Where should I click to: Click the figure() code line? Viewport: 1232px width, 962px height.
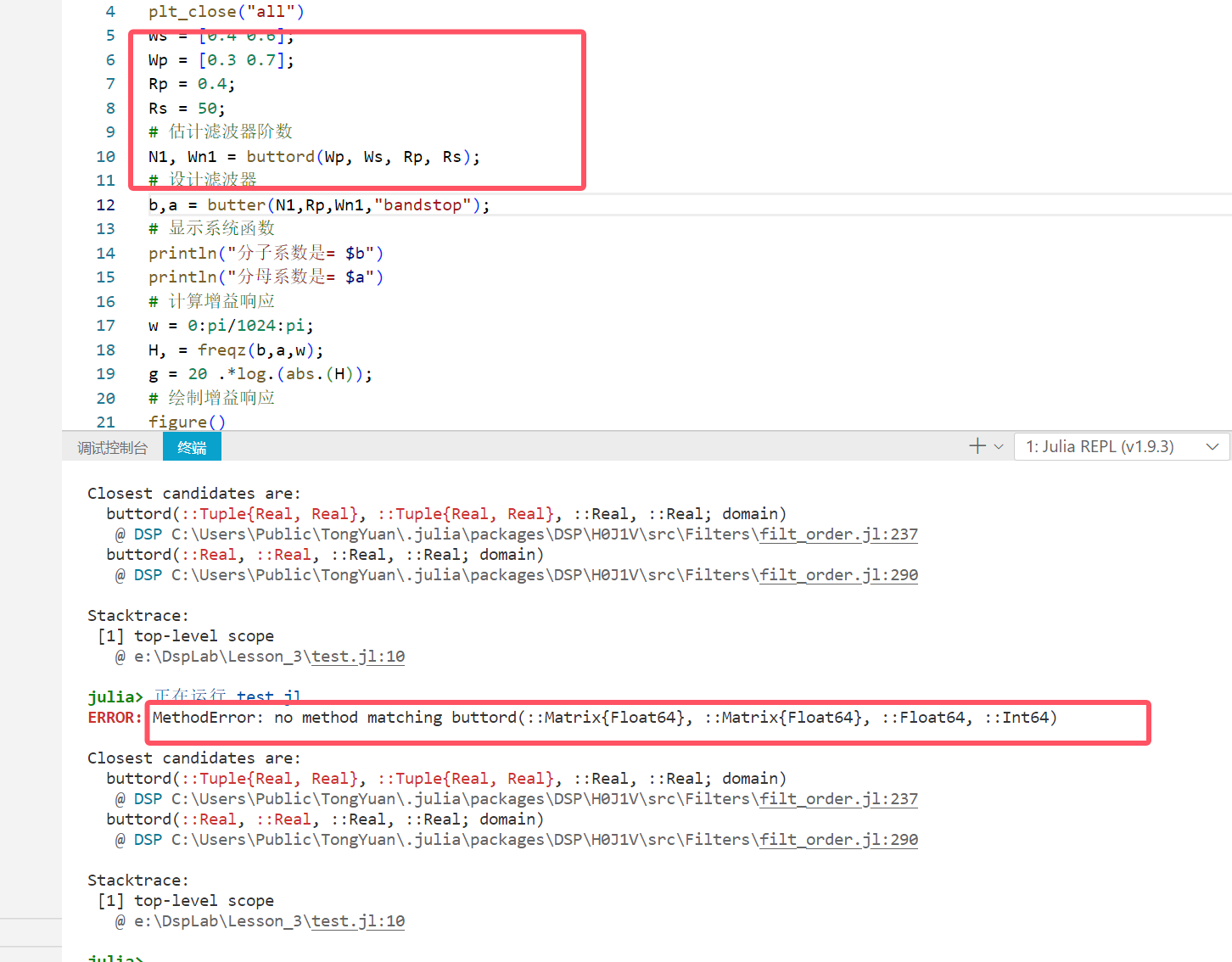[x=187, y=422]
